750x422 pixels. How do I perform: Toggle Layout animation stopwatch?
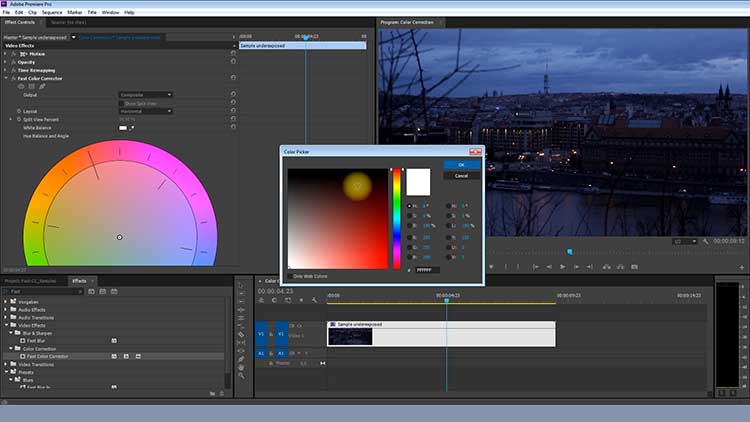tap(19, 111)
